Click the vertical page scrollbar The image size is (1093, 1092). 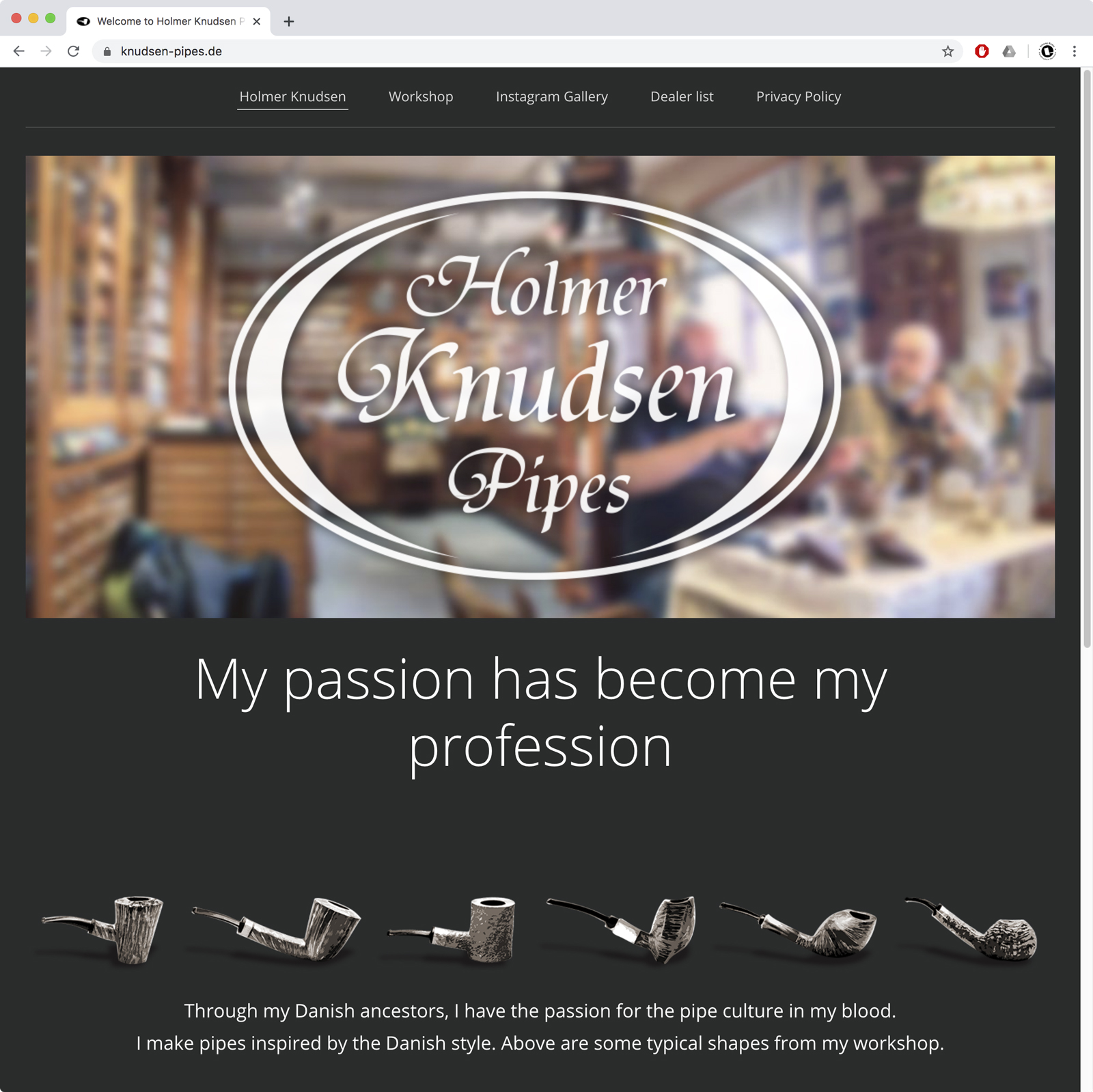1087,358
